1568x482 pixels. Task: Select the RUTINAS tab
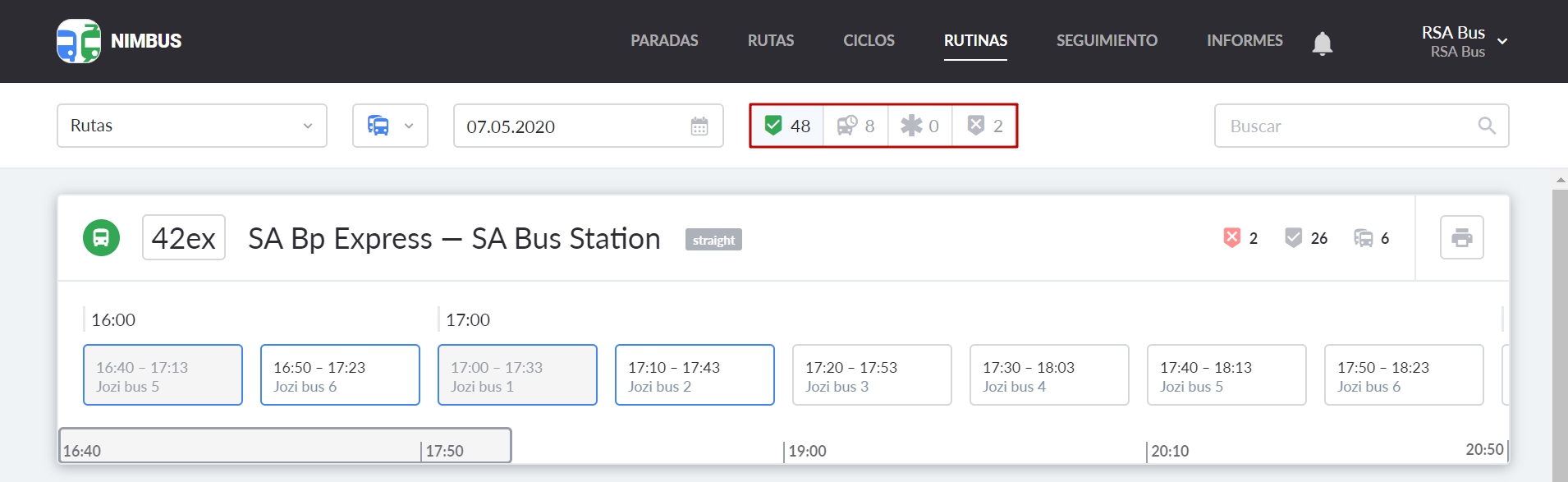(975, 40)
